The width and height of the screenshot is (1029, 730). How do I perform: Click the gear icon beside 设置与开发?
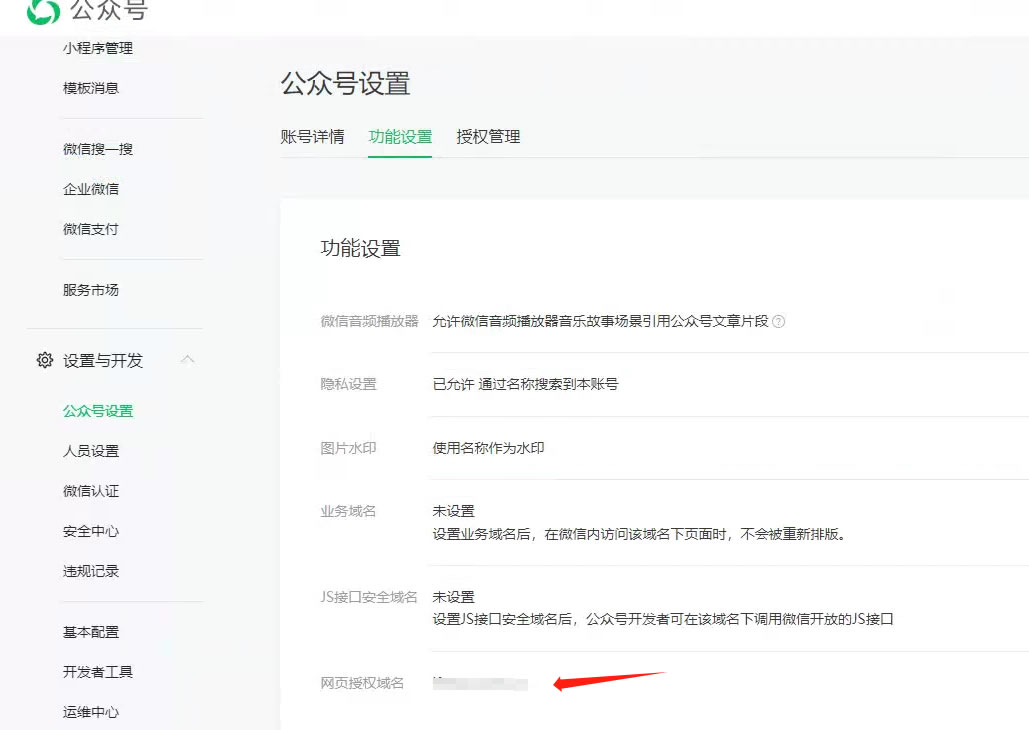45,360
